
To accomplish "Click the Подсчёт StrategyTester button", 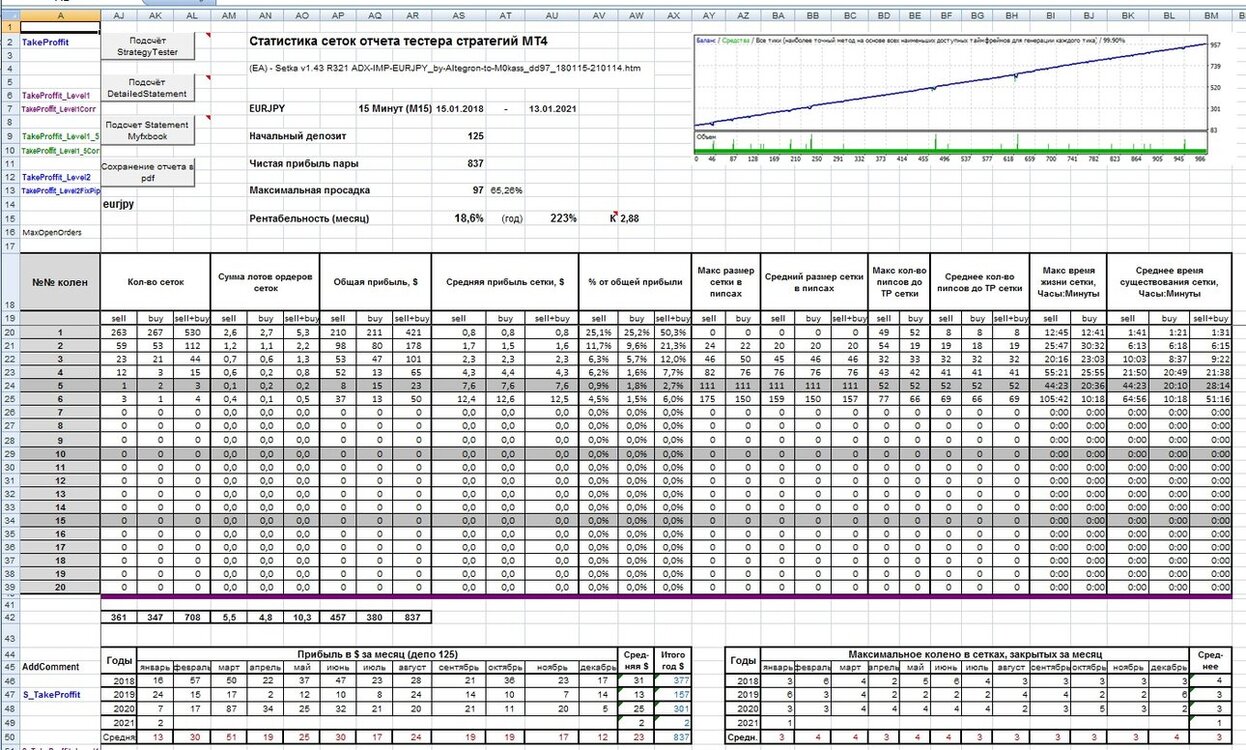I will [149, 46].
